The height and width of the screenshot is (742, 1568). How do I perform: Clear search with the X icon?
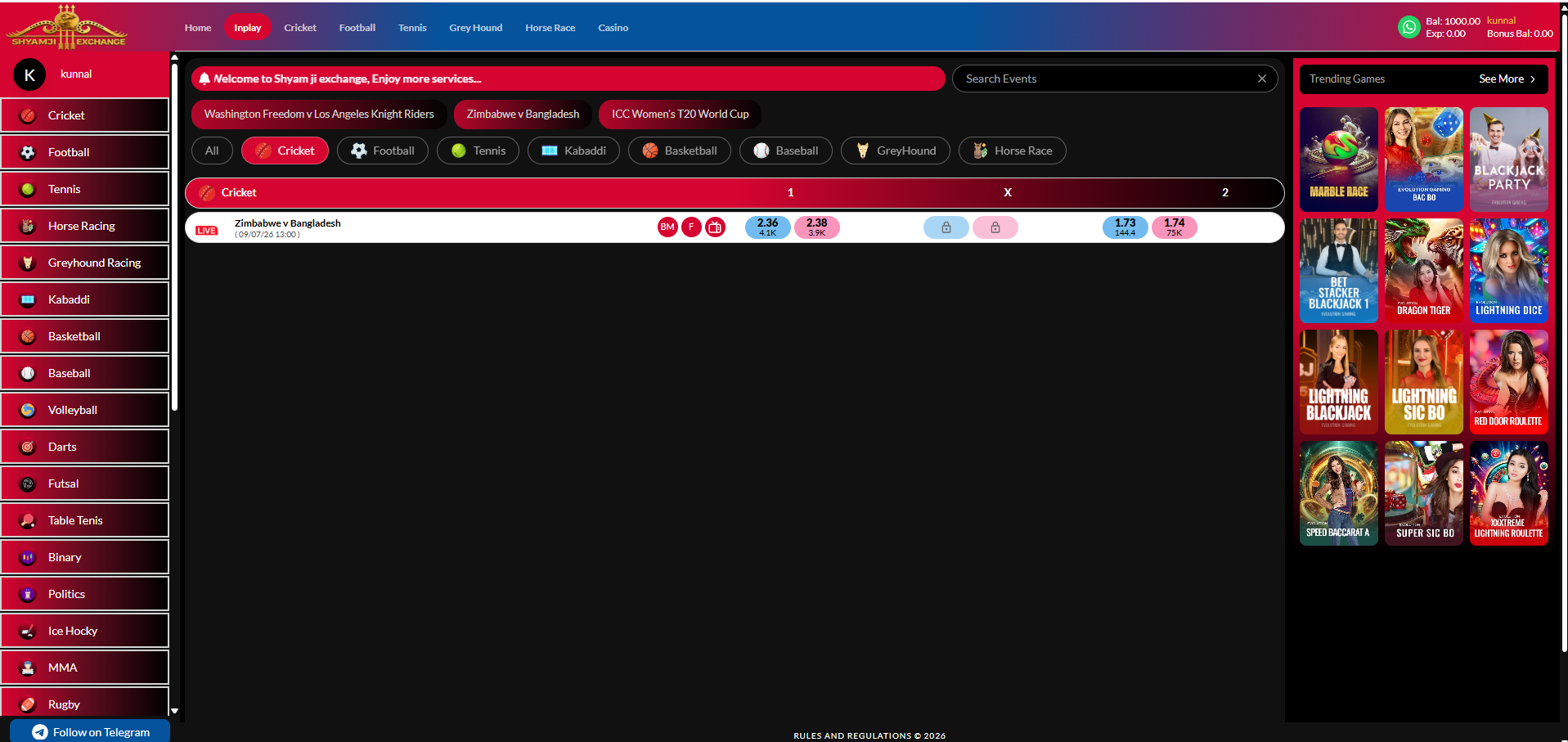(1262, 79)
